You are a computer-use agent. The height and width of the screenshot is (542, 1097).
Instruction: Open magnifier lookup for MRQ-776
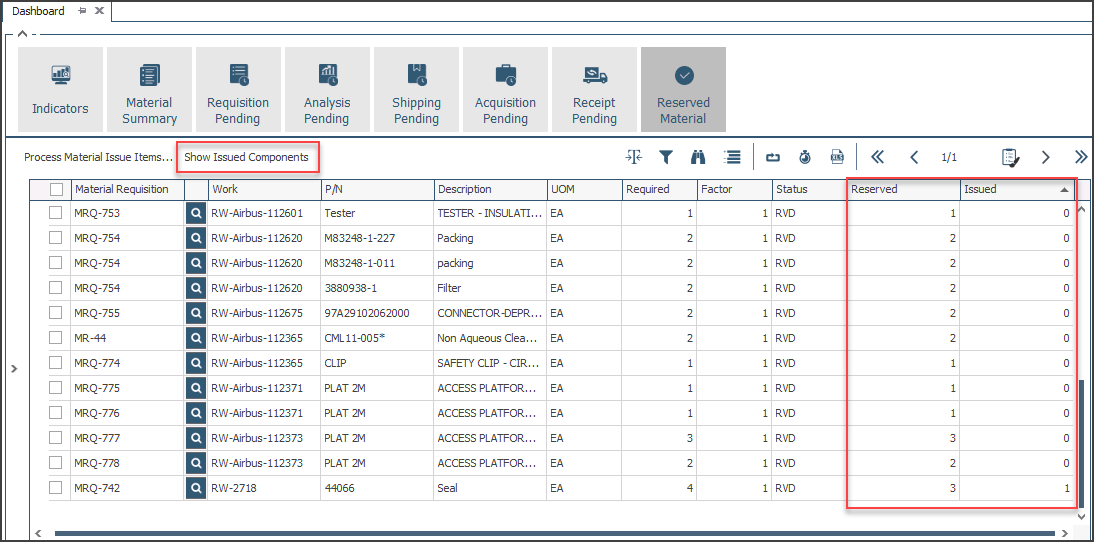coord(196,413)
